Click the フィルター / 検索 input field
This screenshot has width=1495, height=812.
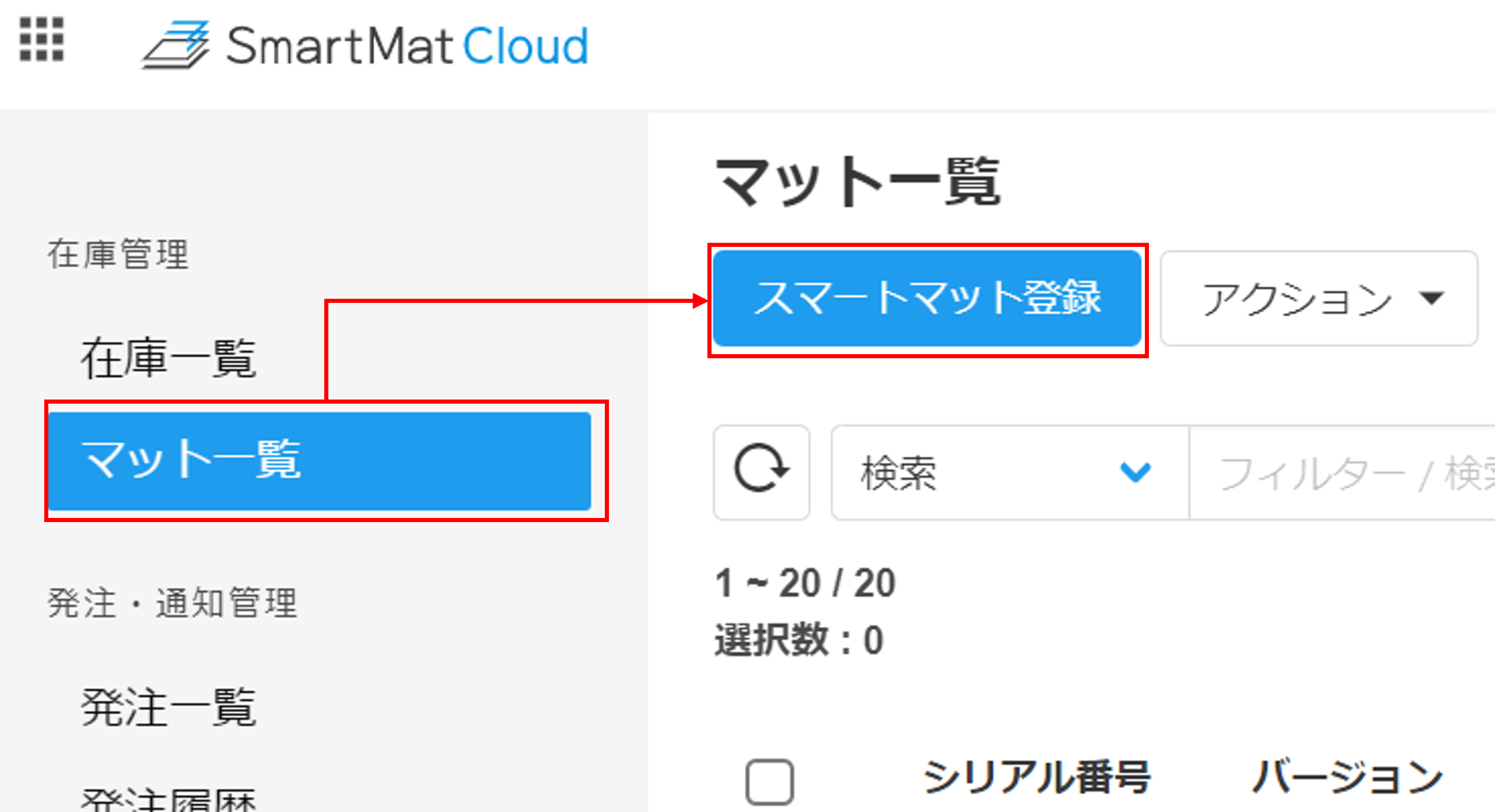pos(1342,473)
